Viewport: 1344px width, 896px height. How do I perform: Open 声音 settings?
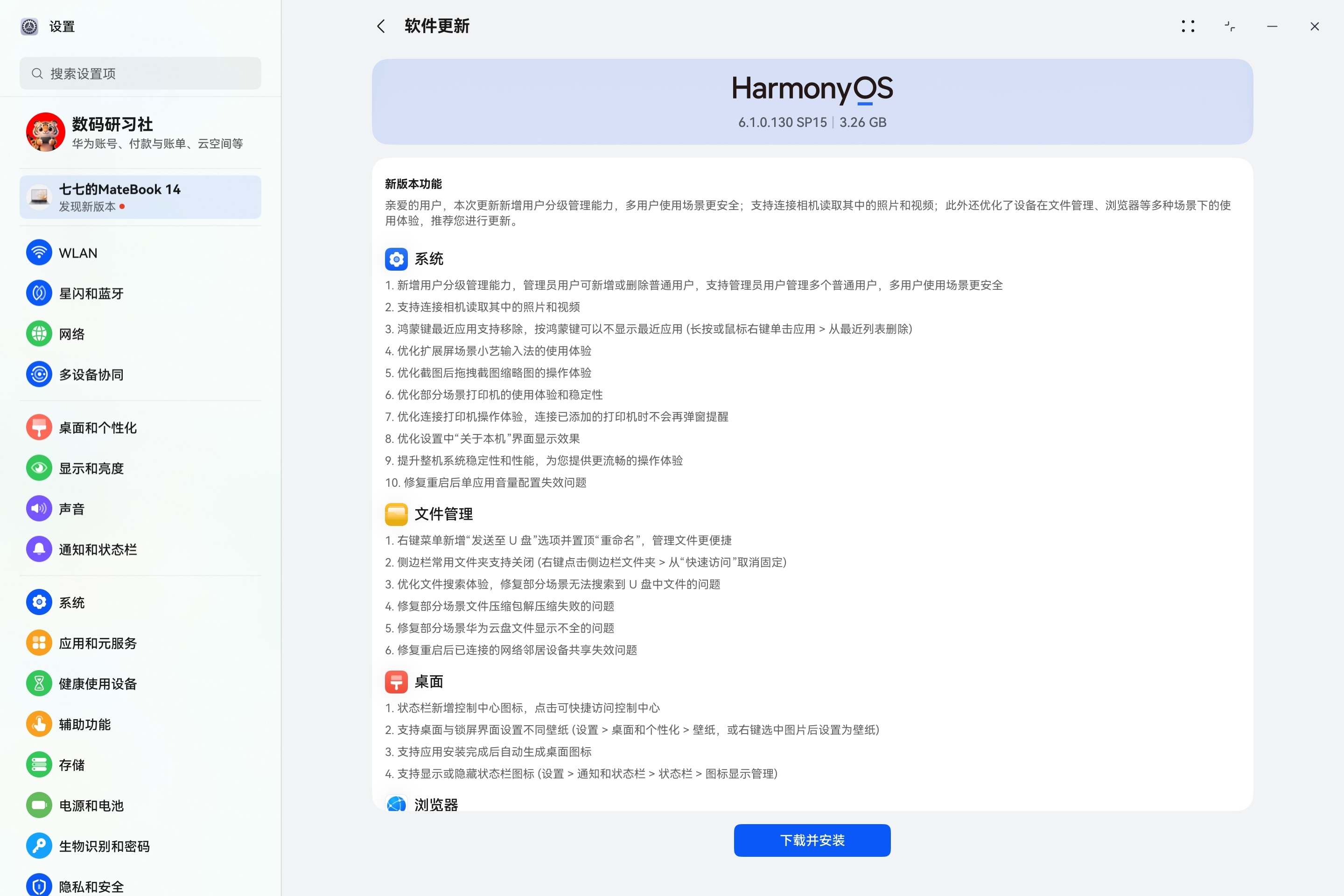click(140, 509)
